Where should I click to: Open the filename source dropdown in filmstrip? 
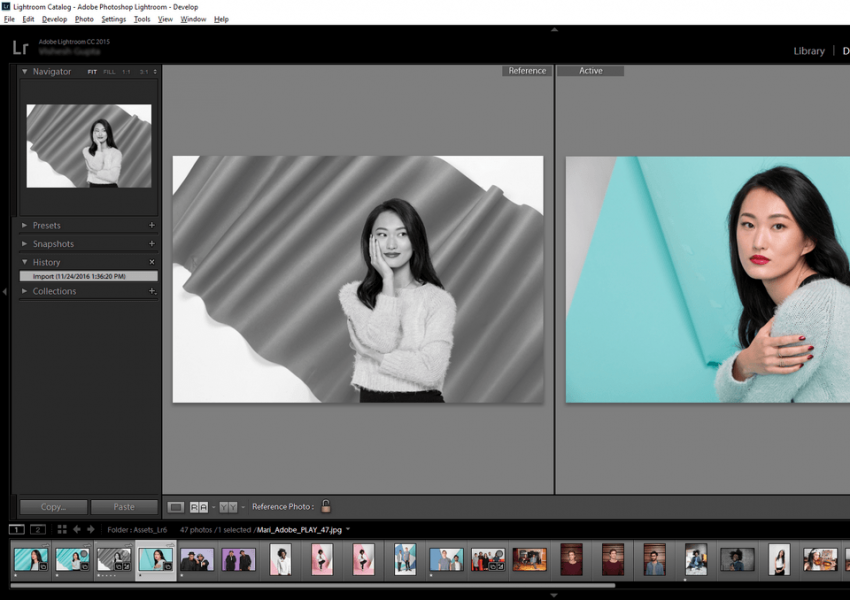click(348, 530)
